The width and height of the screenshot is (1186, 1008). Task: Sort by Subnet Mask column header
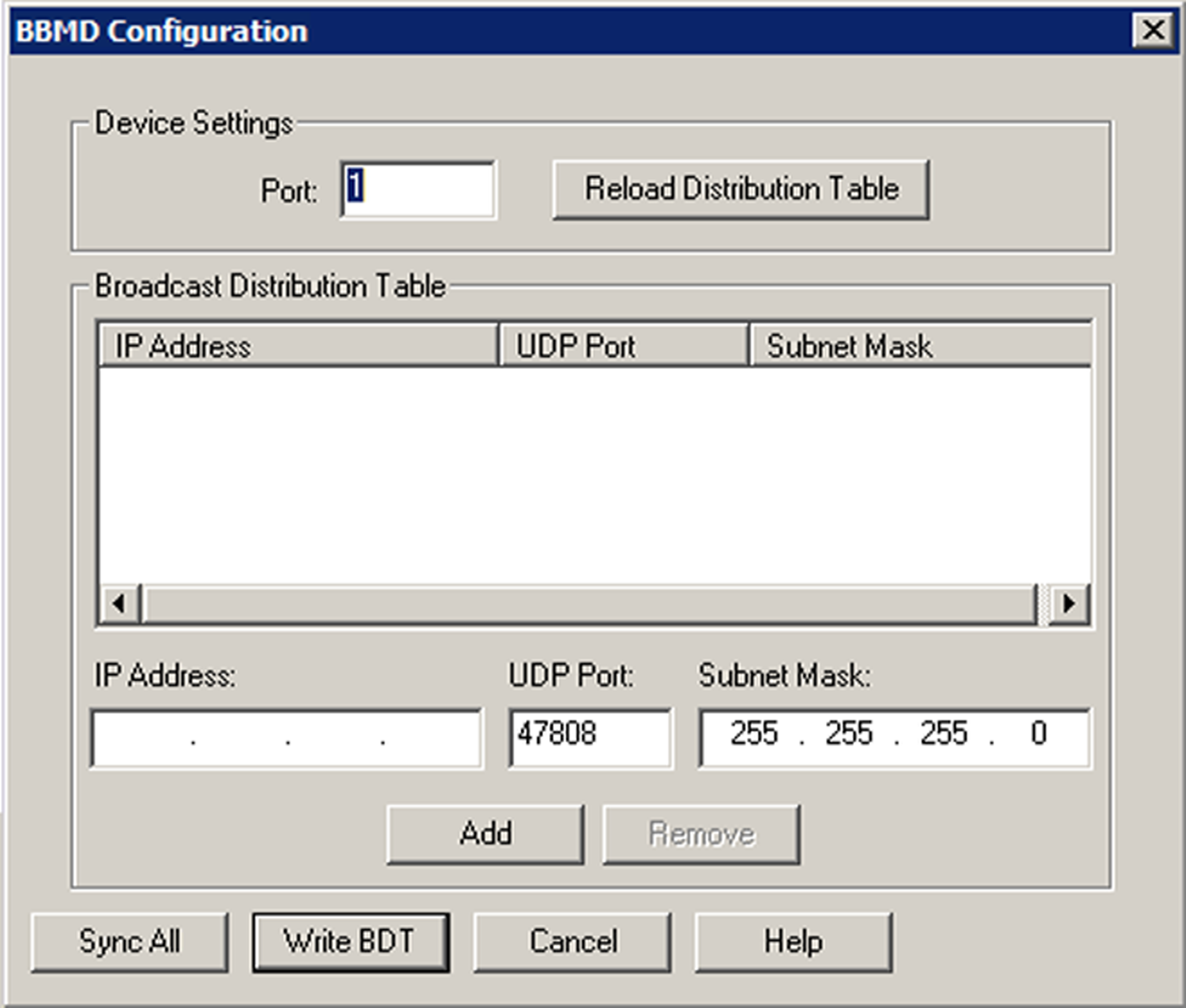click(920, 346)
